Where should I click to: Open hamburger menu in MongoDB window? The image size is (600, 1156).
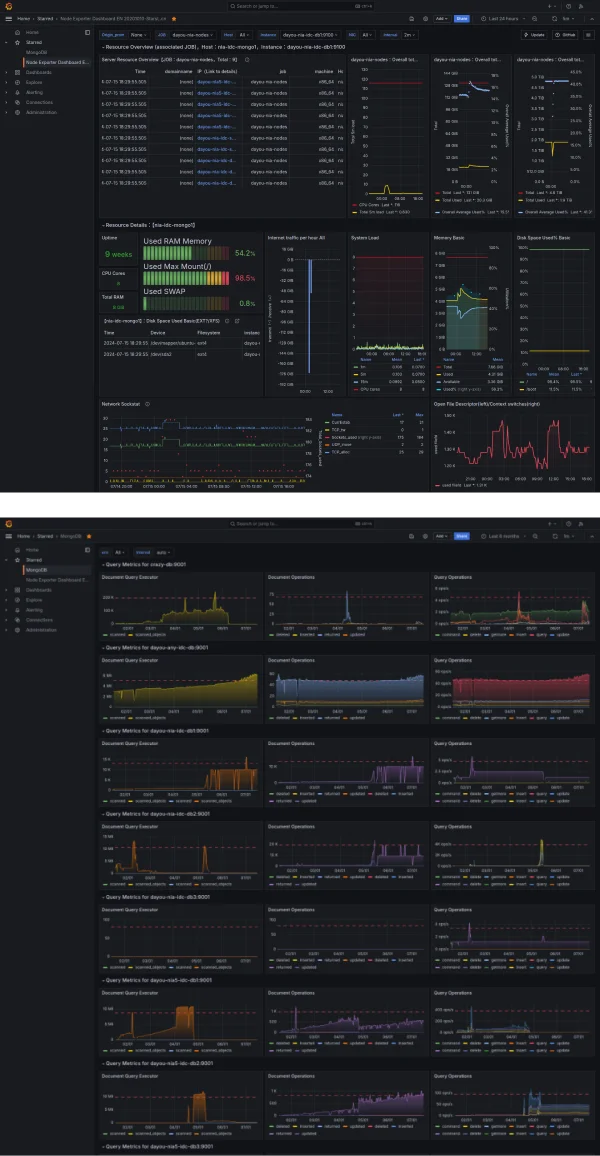(x=8, y=536)
